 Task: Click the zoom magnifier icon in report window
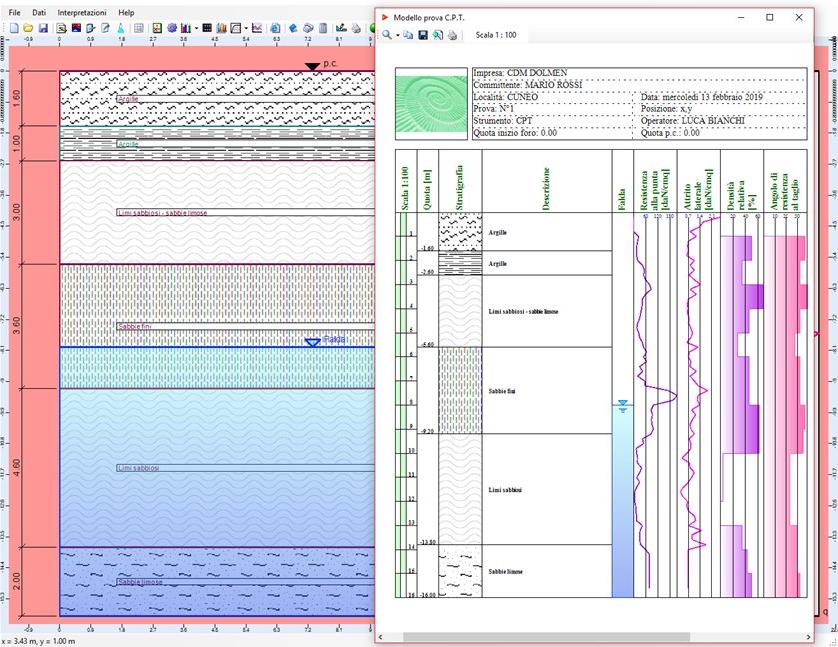387,35
